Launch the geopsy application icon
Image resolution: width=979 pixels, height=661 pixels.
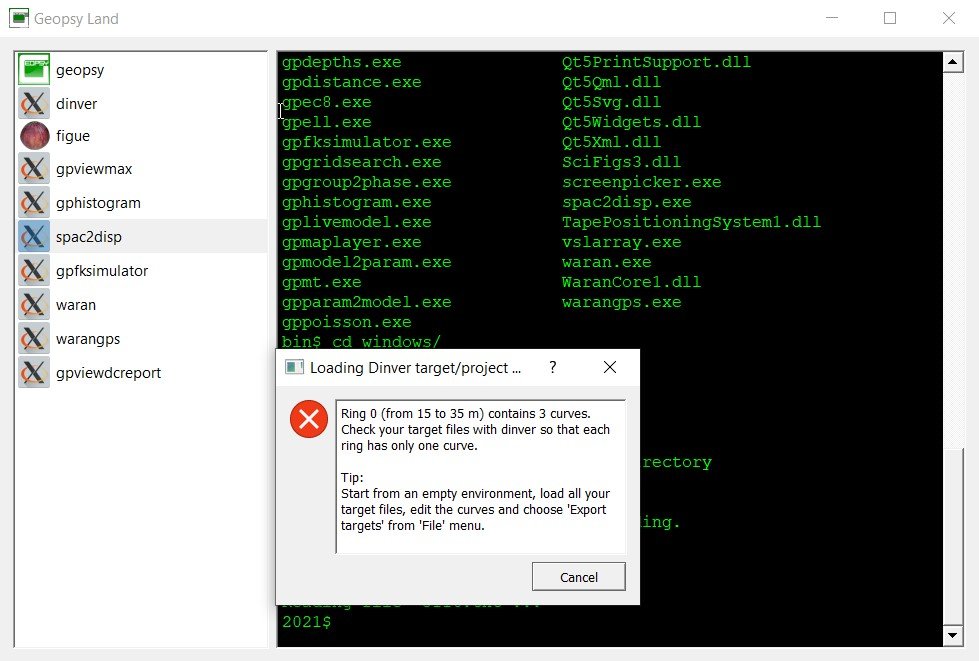pyautogui.click(x=35, y=70)
